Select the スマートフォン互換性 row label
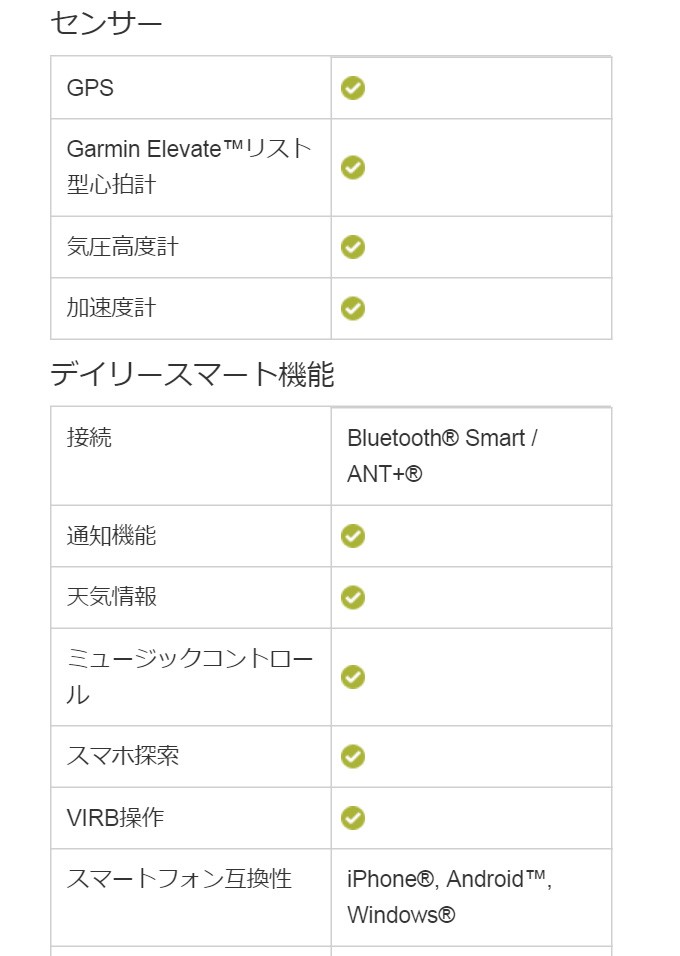 click(x=179, y=879)
